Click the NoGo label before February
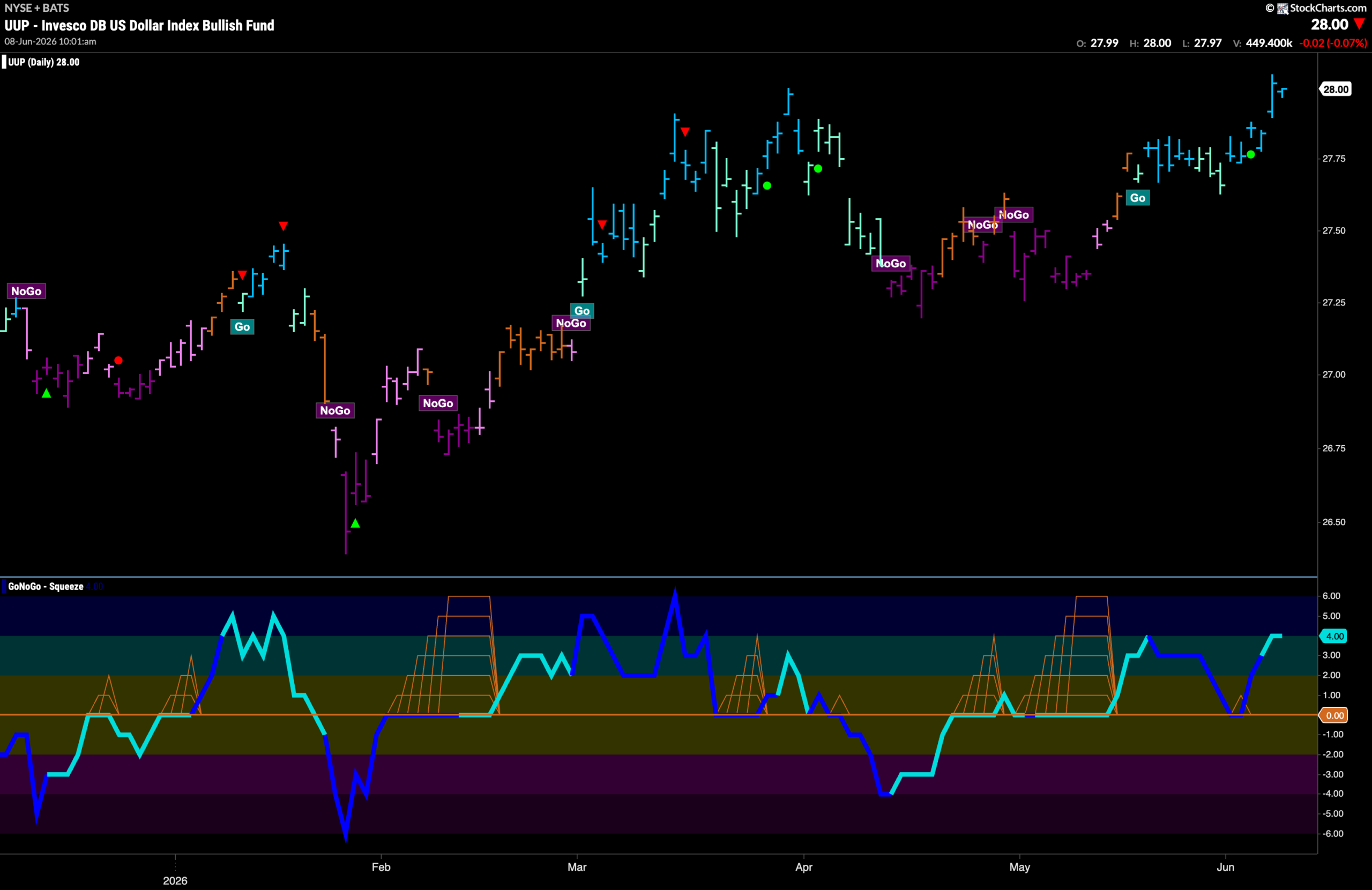This screenshot has width=1372, height=890. 335,410
